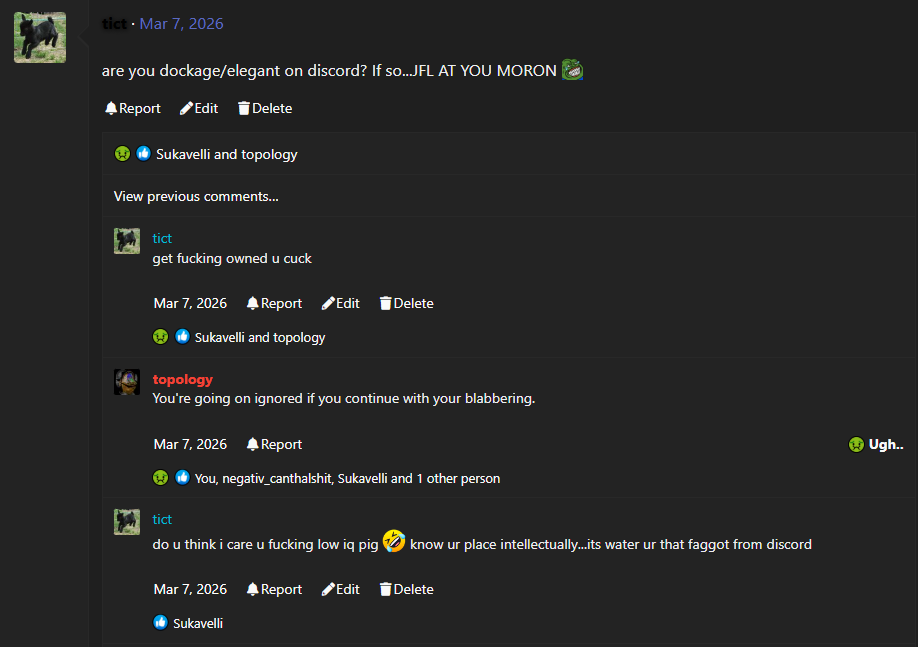Click trash Delete icon on 'get fucking owned' comment
Image resolution: width=918 pixels, height=647 pixels.
(385, 303)
